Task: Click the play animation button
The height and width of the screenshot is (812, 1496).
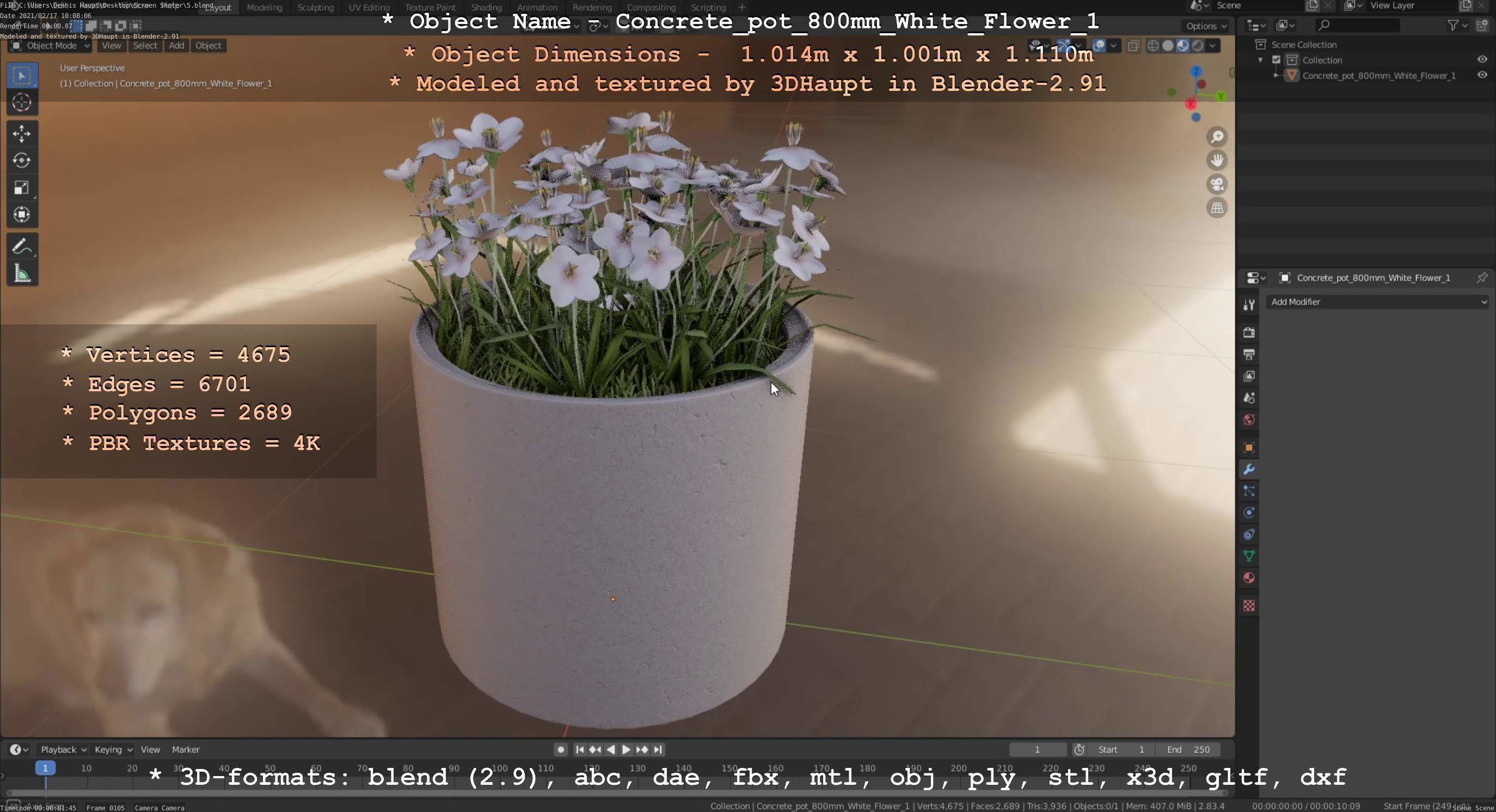Action: [x=626, y=750]
